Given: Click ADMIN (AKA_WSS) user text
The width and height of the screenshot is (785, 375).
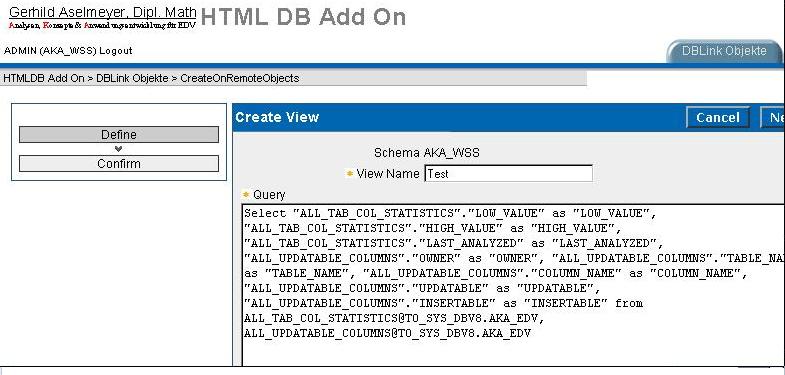Looking at the screenshot, I should pos(50,51).
